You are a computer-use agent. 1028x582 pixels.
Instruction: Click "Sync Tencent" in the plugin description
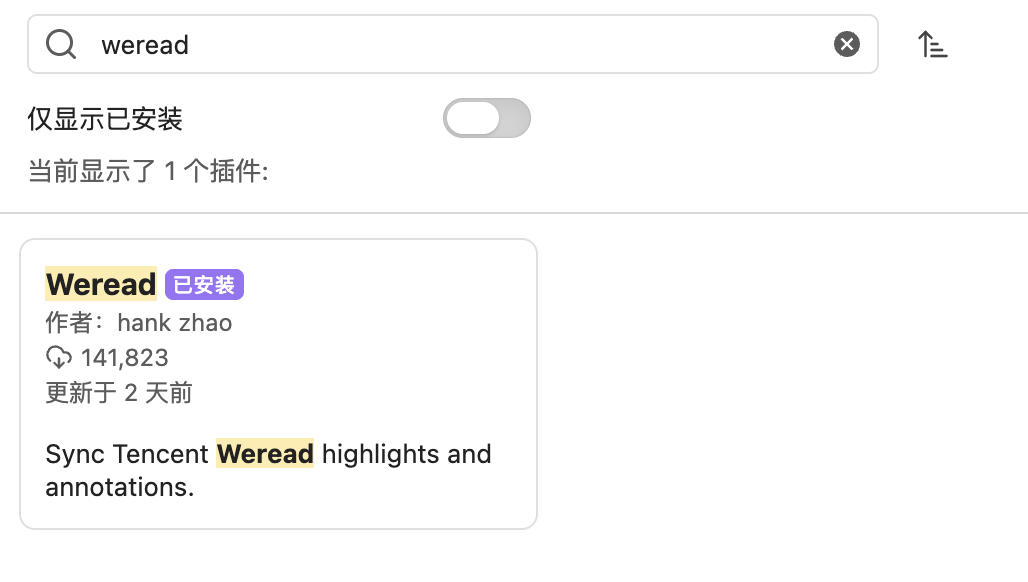127,454
